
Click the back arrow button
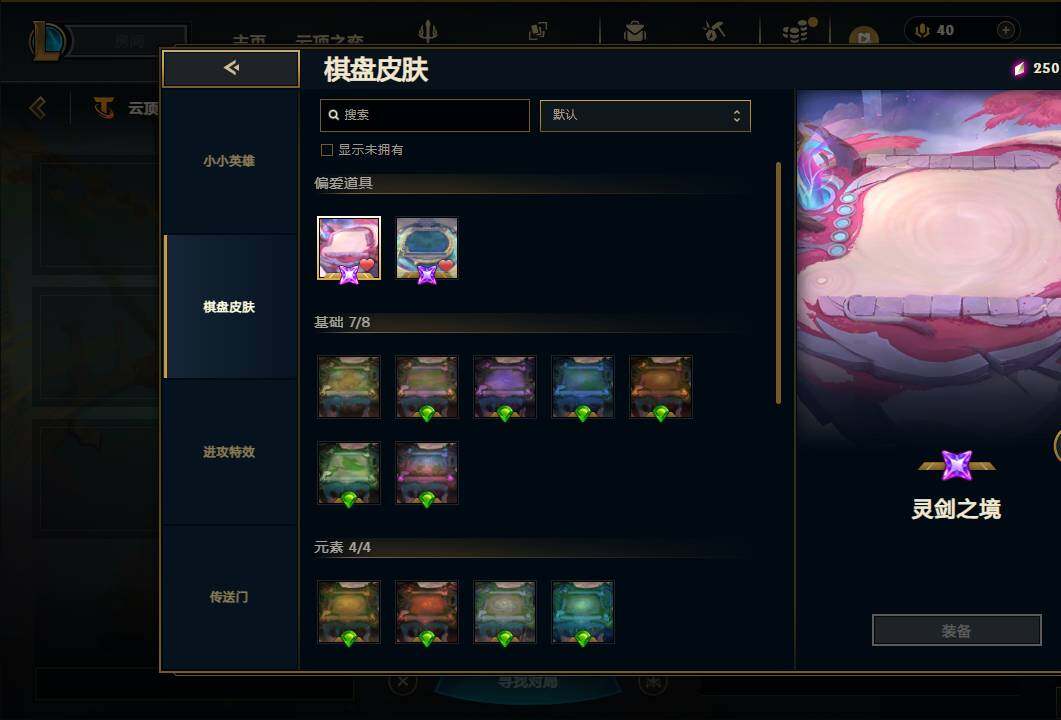[x=231, y=68]
